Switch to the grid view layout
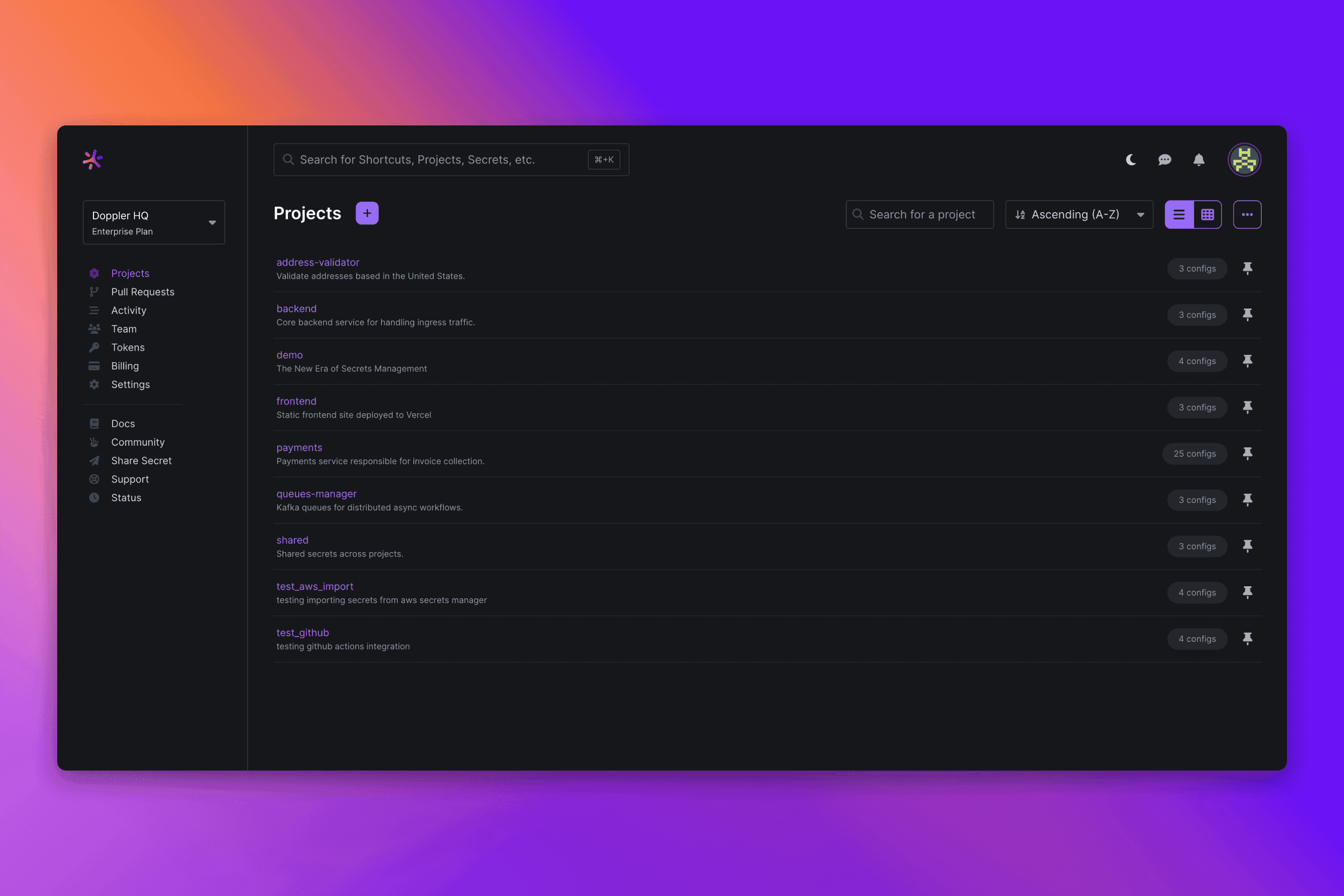 (x=1207, y=215)
